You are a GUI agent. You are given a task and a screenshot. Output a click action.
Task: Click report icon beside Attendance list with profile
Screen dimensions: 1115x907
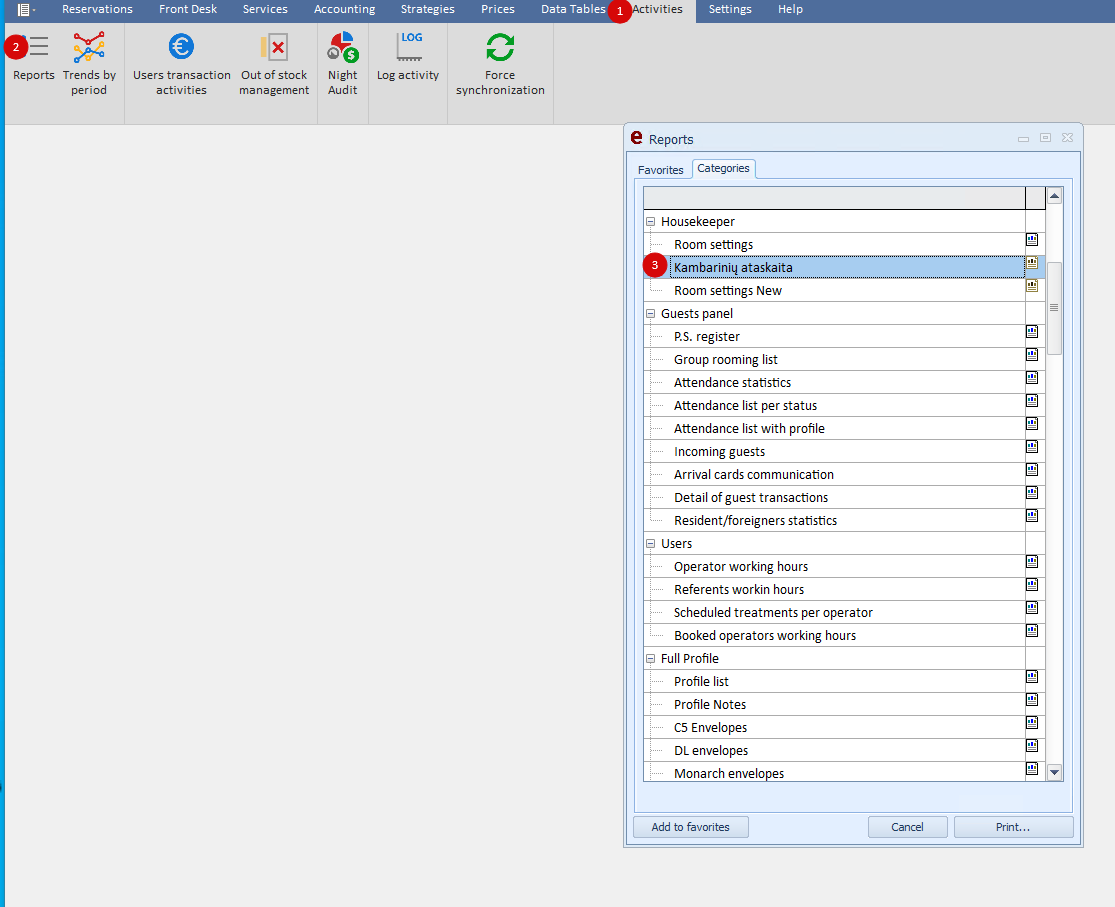pos(1032,424)
